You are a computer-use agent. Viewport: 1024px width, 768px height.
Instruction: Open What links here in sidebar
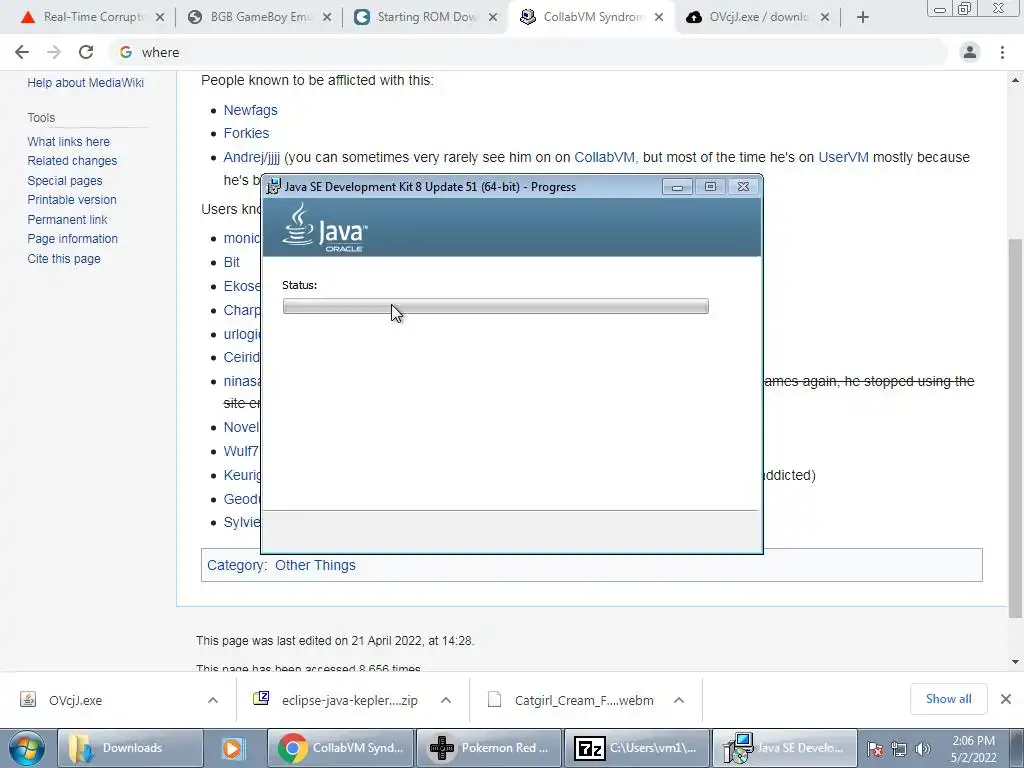point(69,142)
